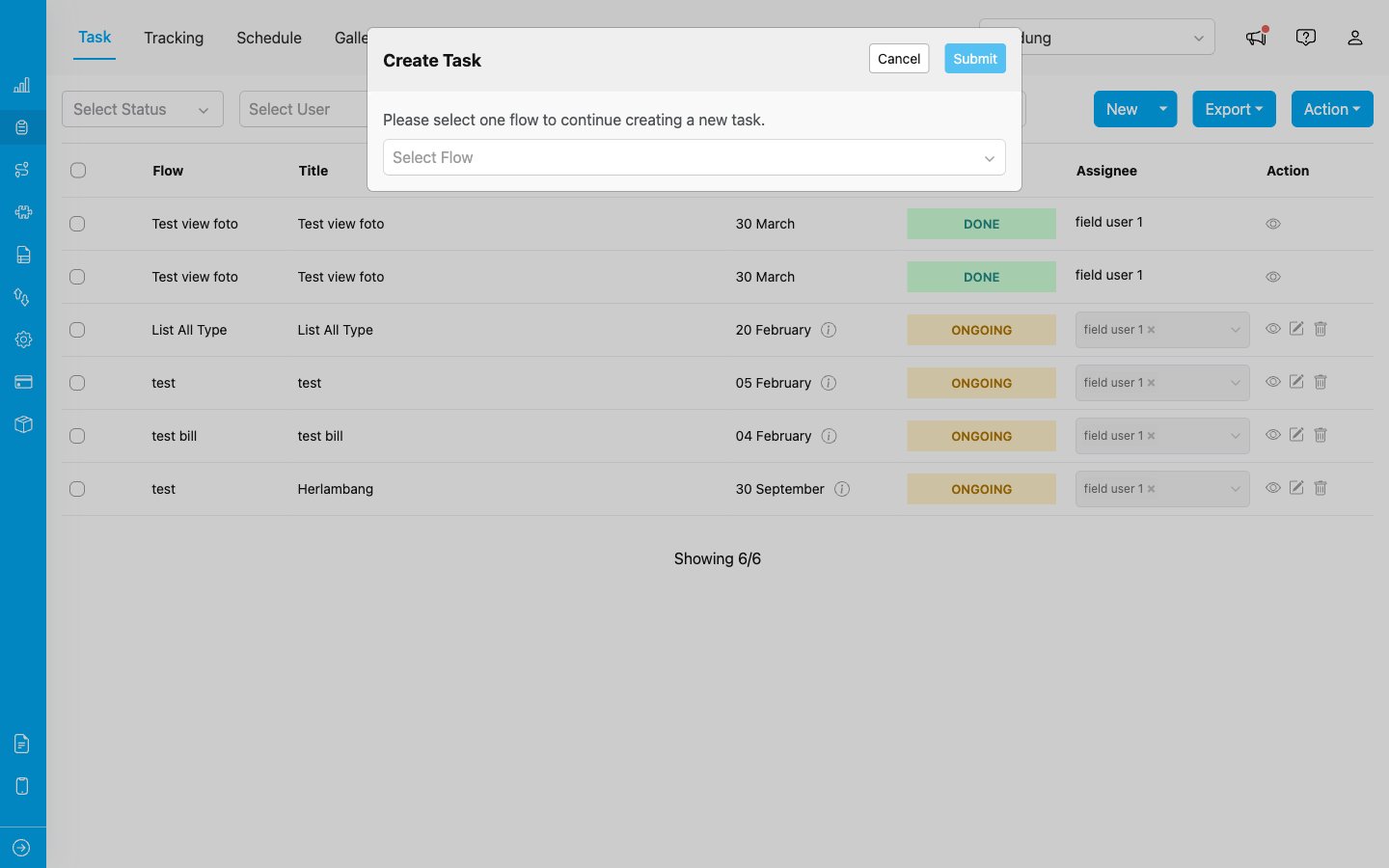Open announcements megaphone icon
The width and height of the screenshot is (1389, 868).
click(1256, 37)
